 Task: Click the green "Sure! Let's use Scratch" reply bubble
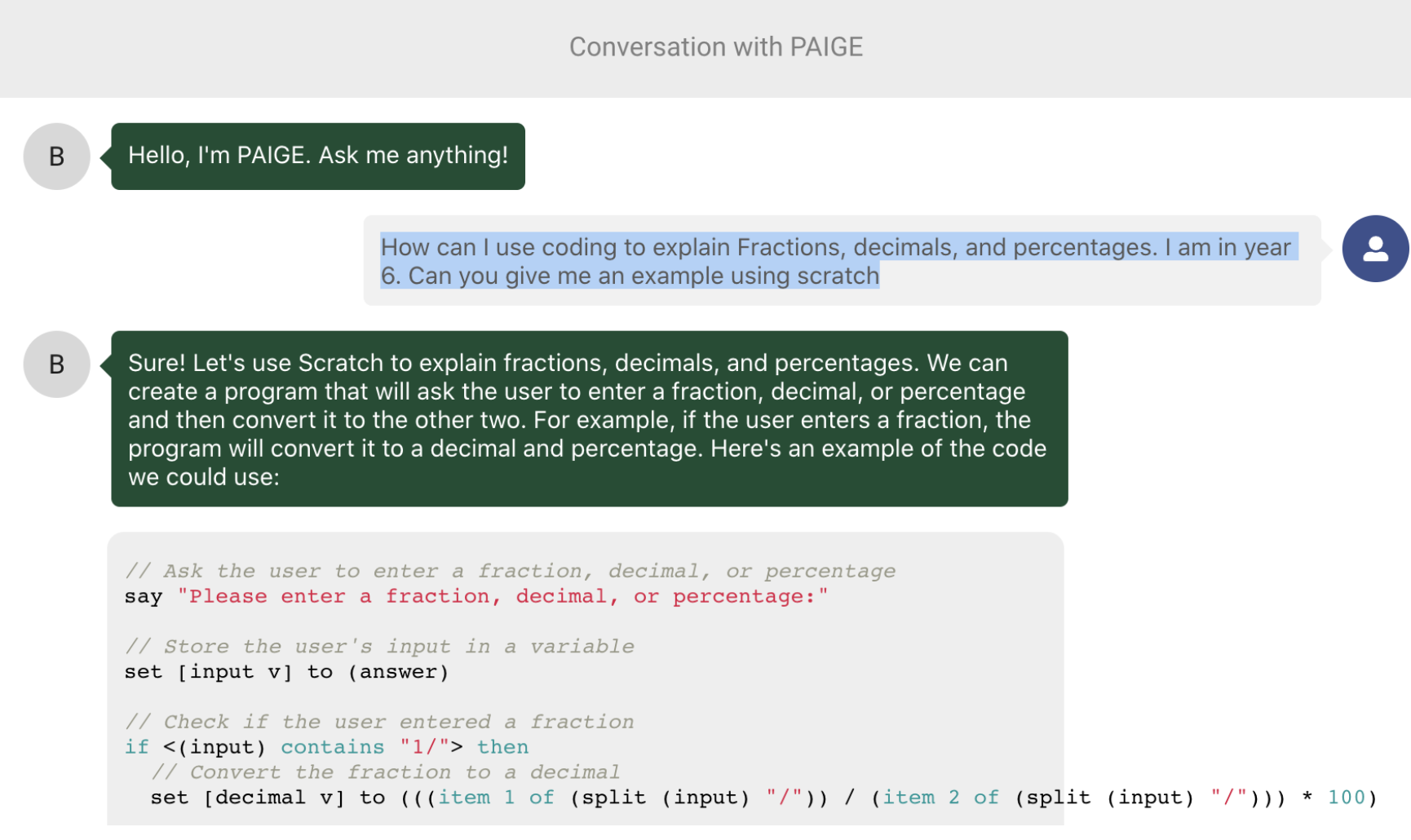589,418
